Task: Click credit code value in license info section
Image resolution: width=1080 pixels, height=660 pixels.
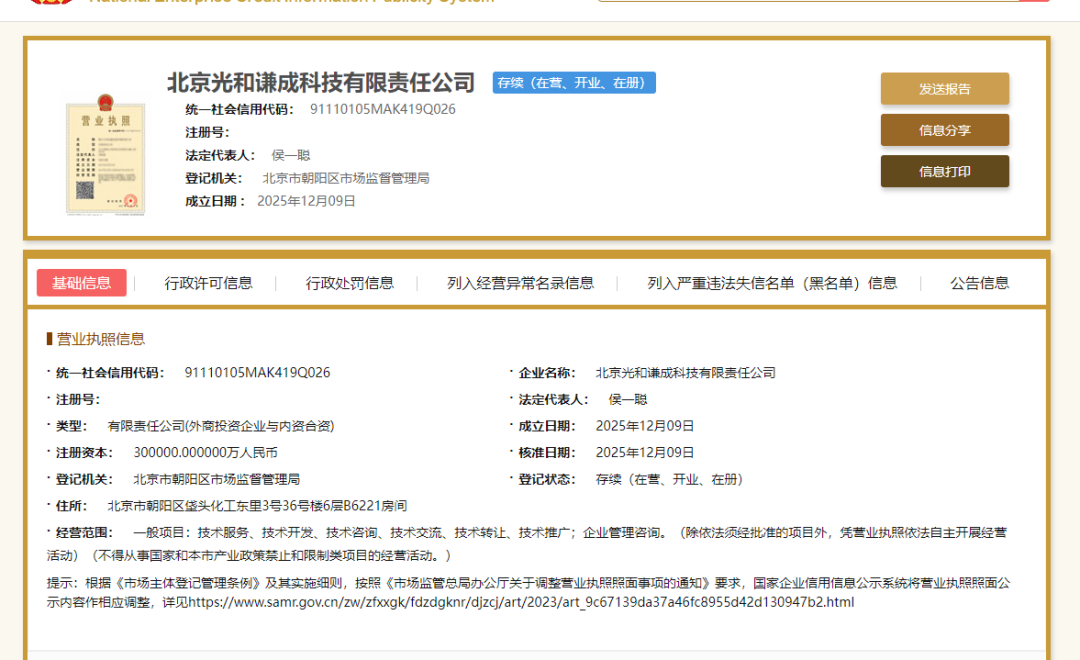Action: pos(257,373)
